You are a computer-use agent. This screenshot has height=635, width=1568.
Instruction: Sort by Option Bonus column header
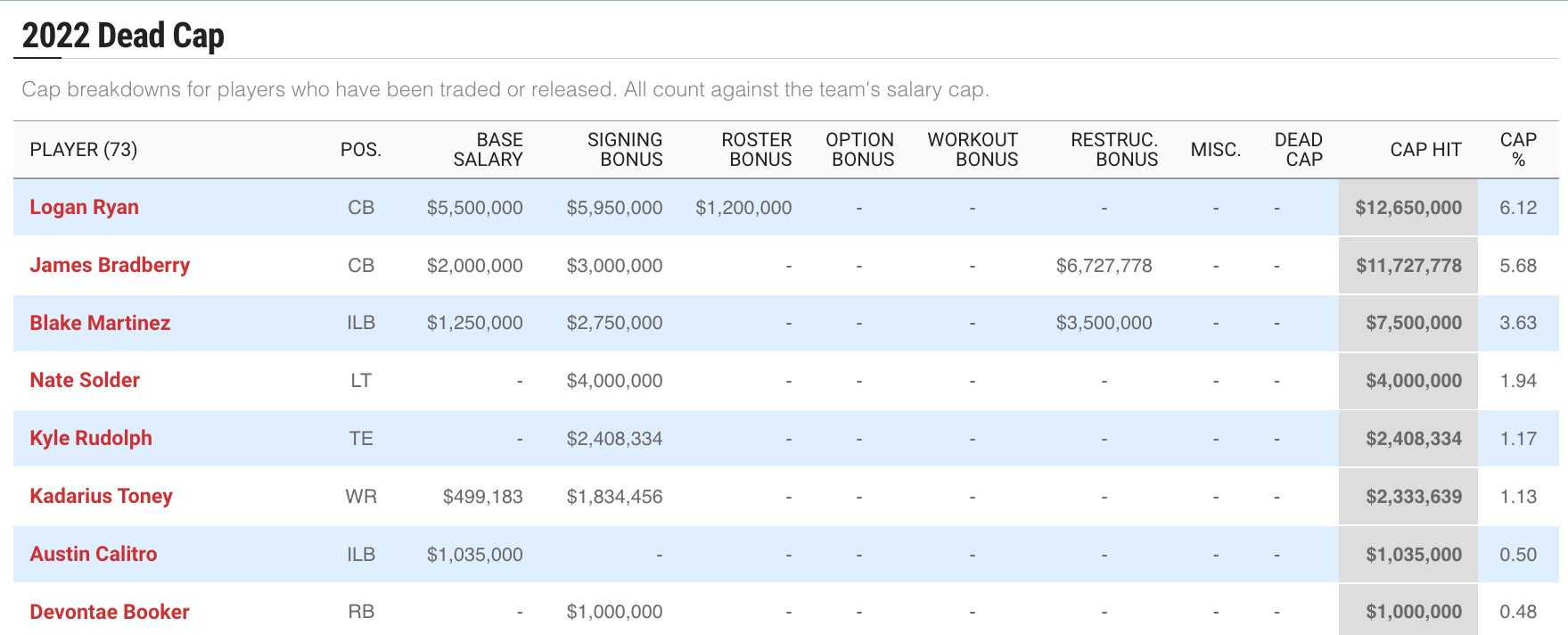[x=860, y=150]
